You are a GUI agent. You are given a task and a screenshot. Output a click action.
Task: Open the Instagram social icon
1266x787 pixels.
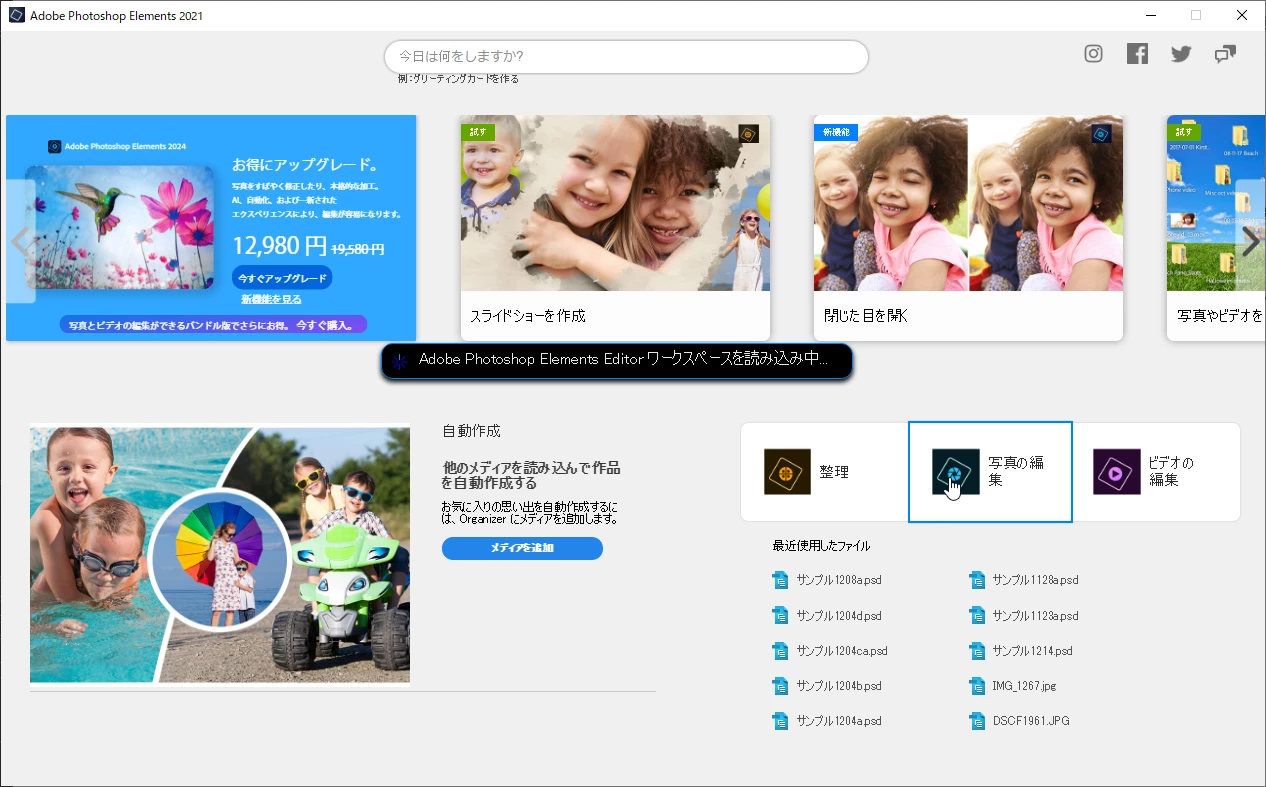1093,54
